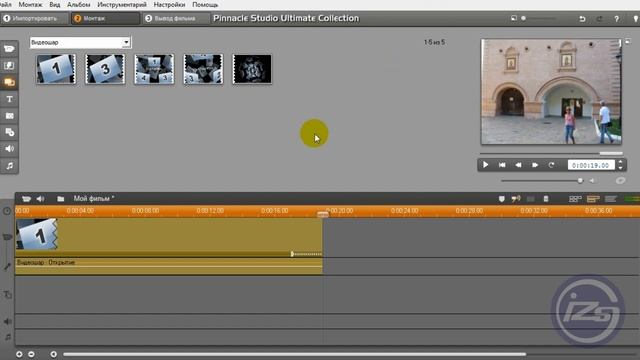Click the trash delete icon on timeline toolbar
640x360 pixels.
click(x=546, y=199)
